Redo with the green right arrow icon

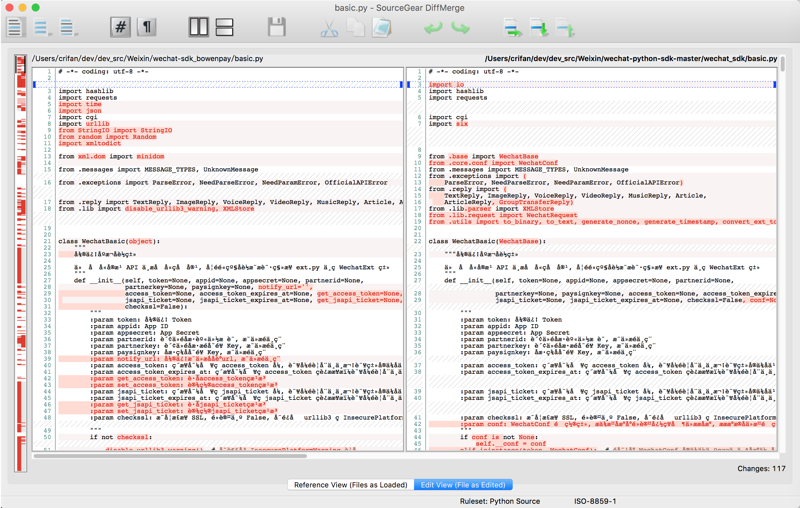tap(461, 28)
